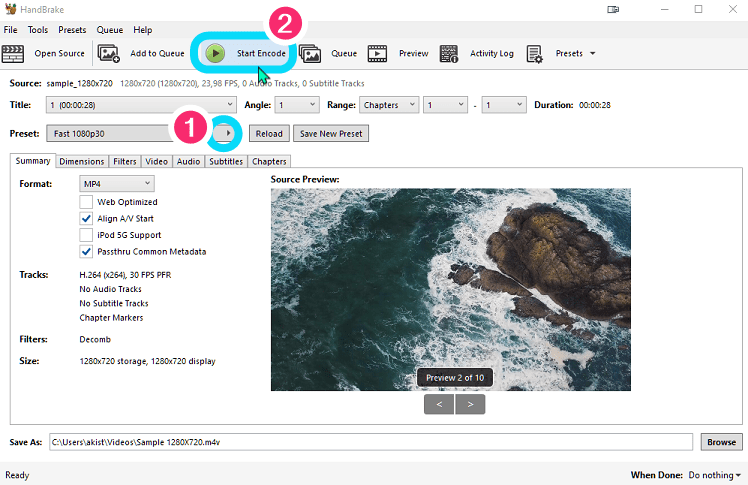Enable the Web Optimized checkbox
748x485 pixels.
[86, 201]
